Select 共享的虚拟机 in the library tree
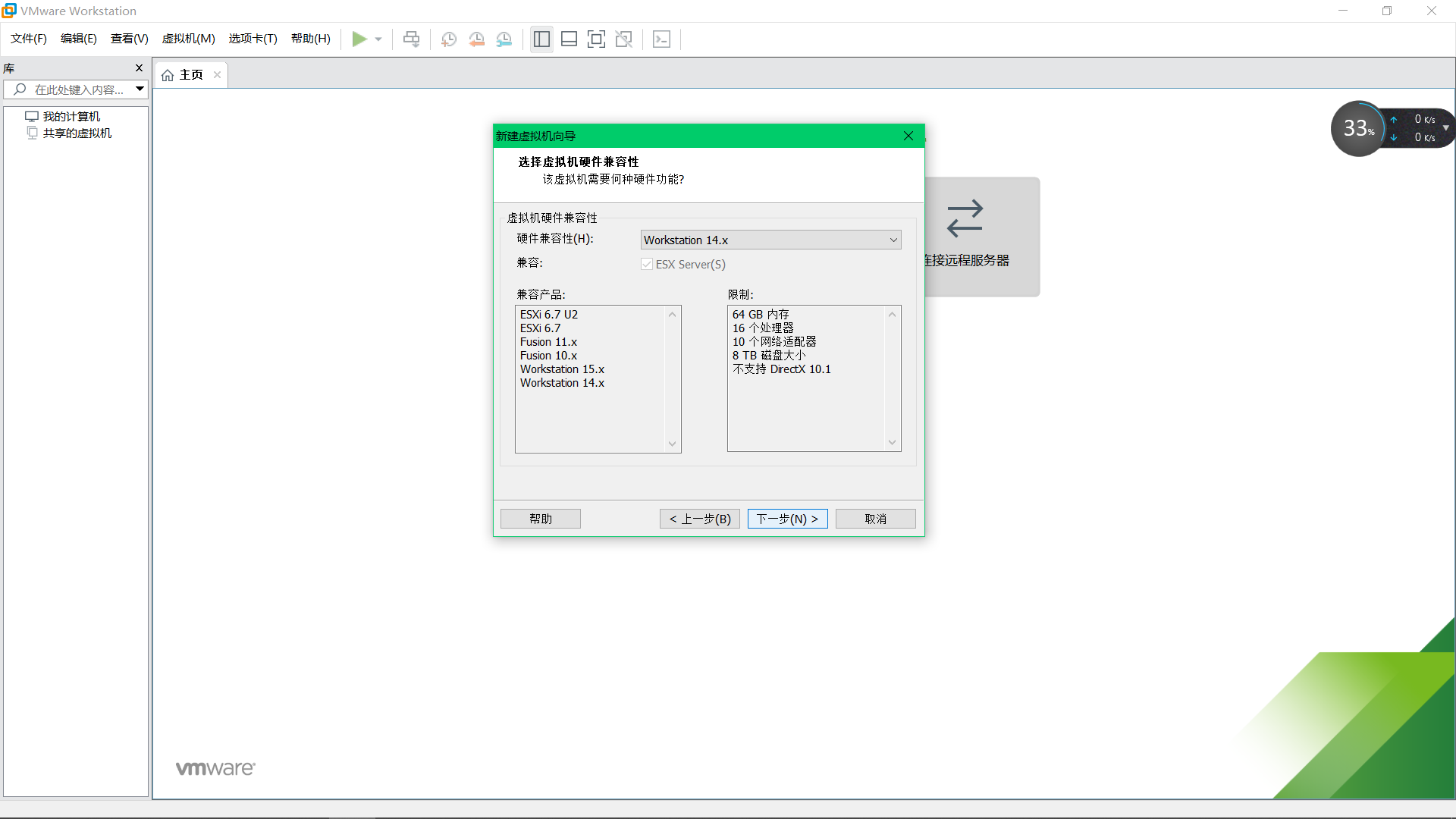This screenshot has height=819, width=1456. [77, 133]
